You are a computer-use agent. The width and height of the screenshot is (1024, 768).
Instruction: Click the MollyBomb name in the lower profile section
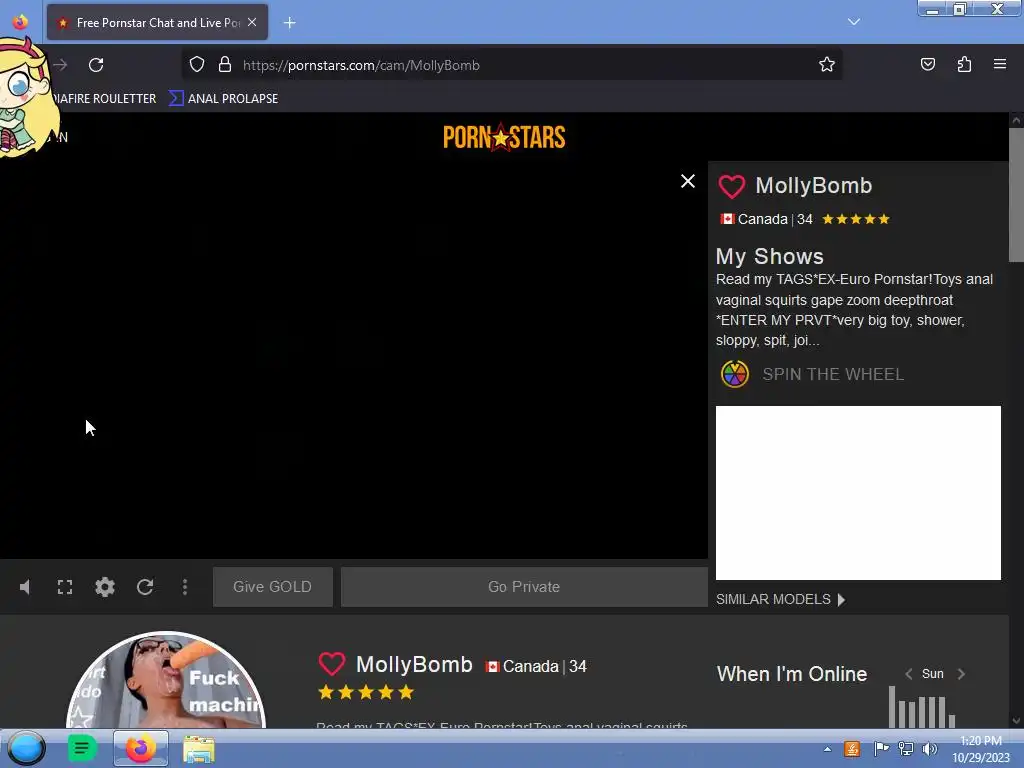pyautogui.click(x=414, y=664)
